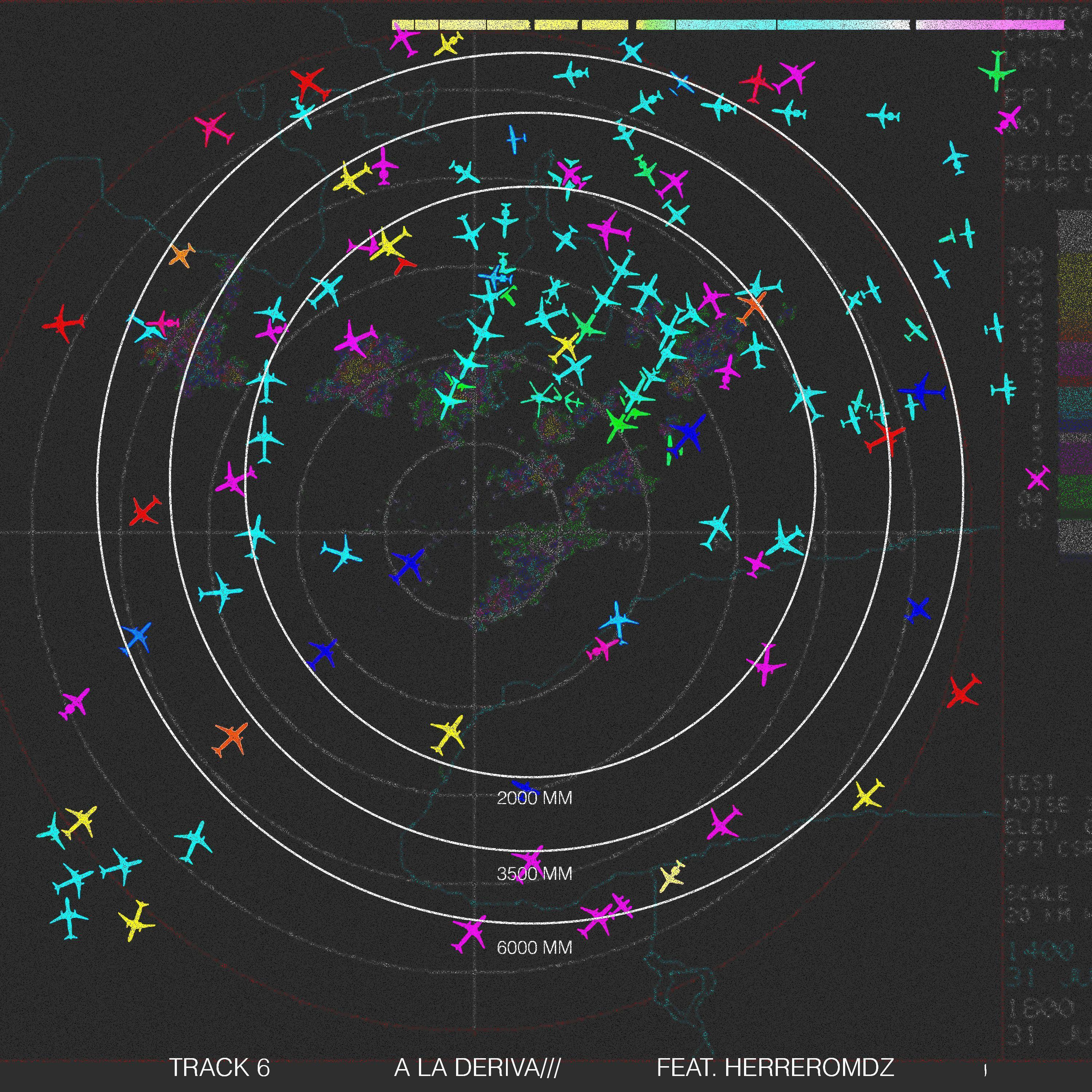Click the A LA DERIVA/// title

pos(477,1067)
